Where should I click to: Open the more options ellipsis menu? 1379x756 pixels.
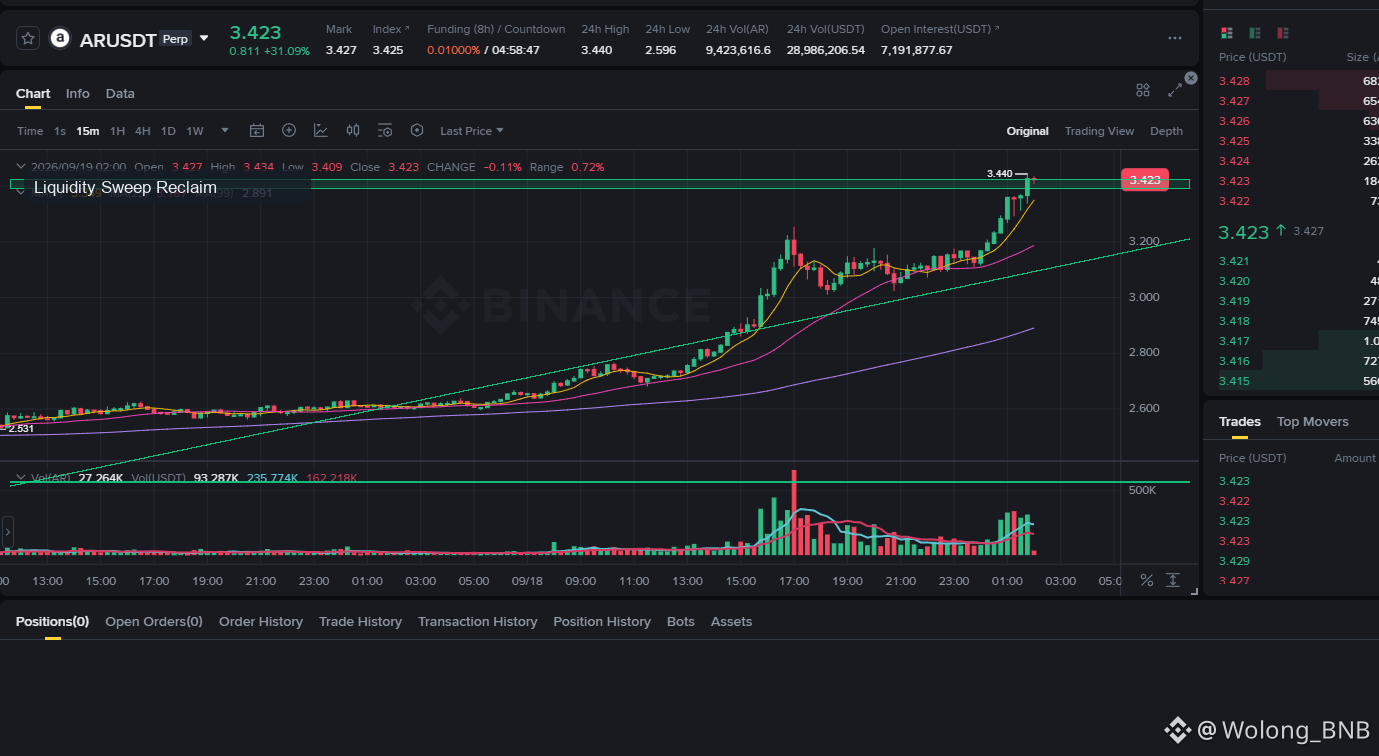point(1175,38)
